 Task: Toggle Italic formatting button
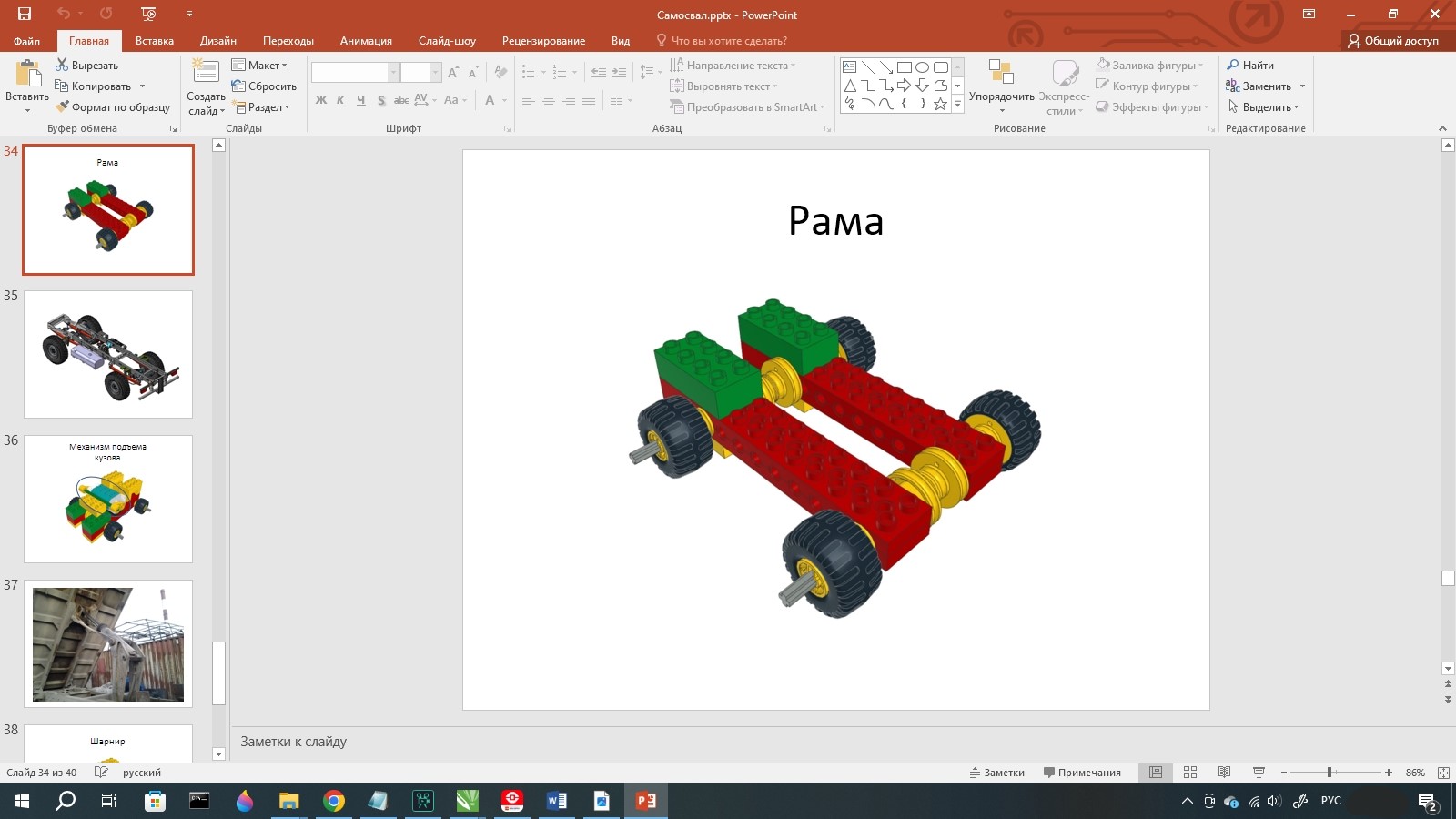point(340,100)
